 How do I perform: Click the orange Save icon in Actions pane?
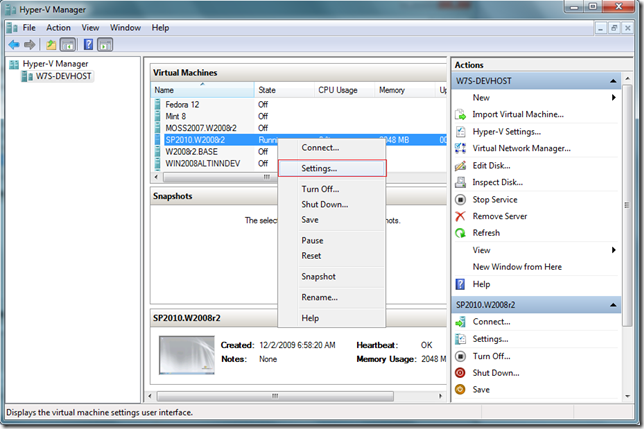(460, 390)
